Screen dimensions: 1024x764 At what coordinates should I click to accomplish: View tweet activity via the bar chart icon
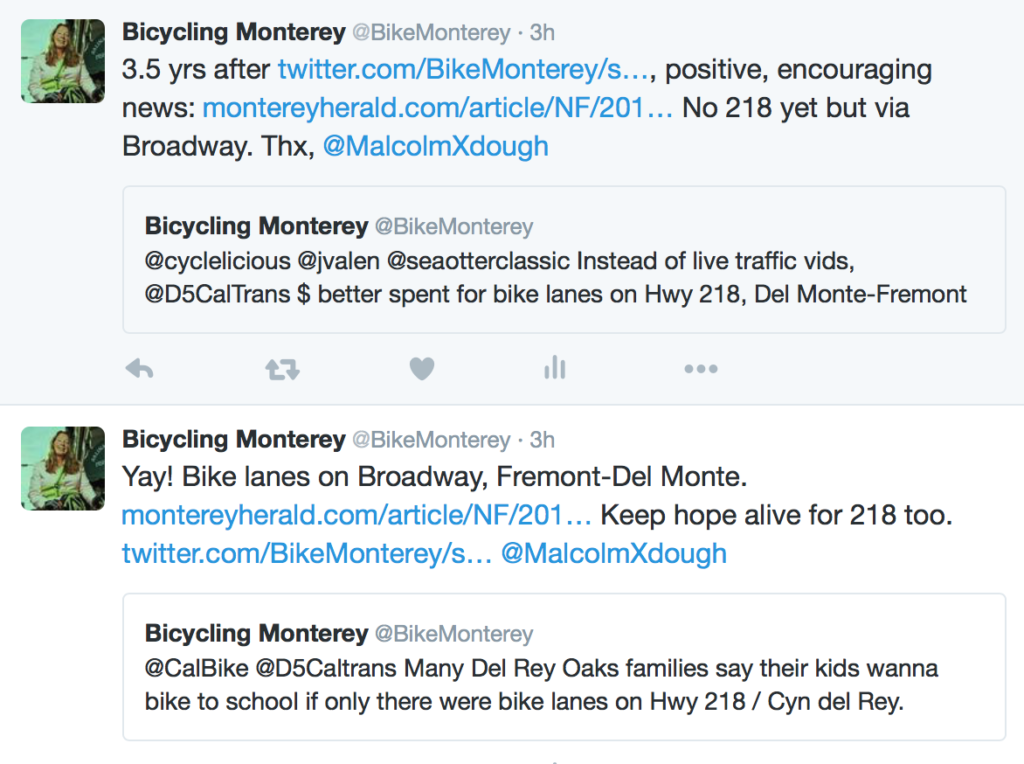(554, 369)
